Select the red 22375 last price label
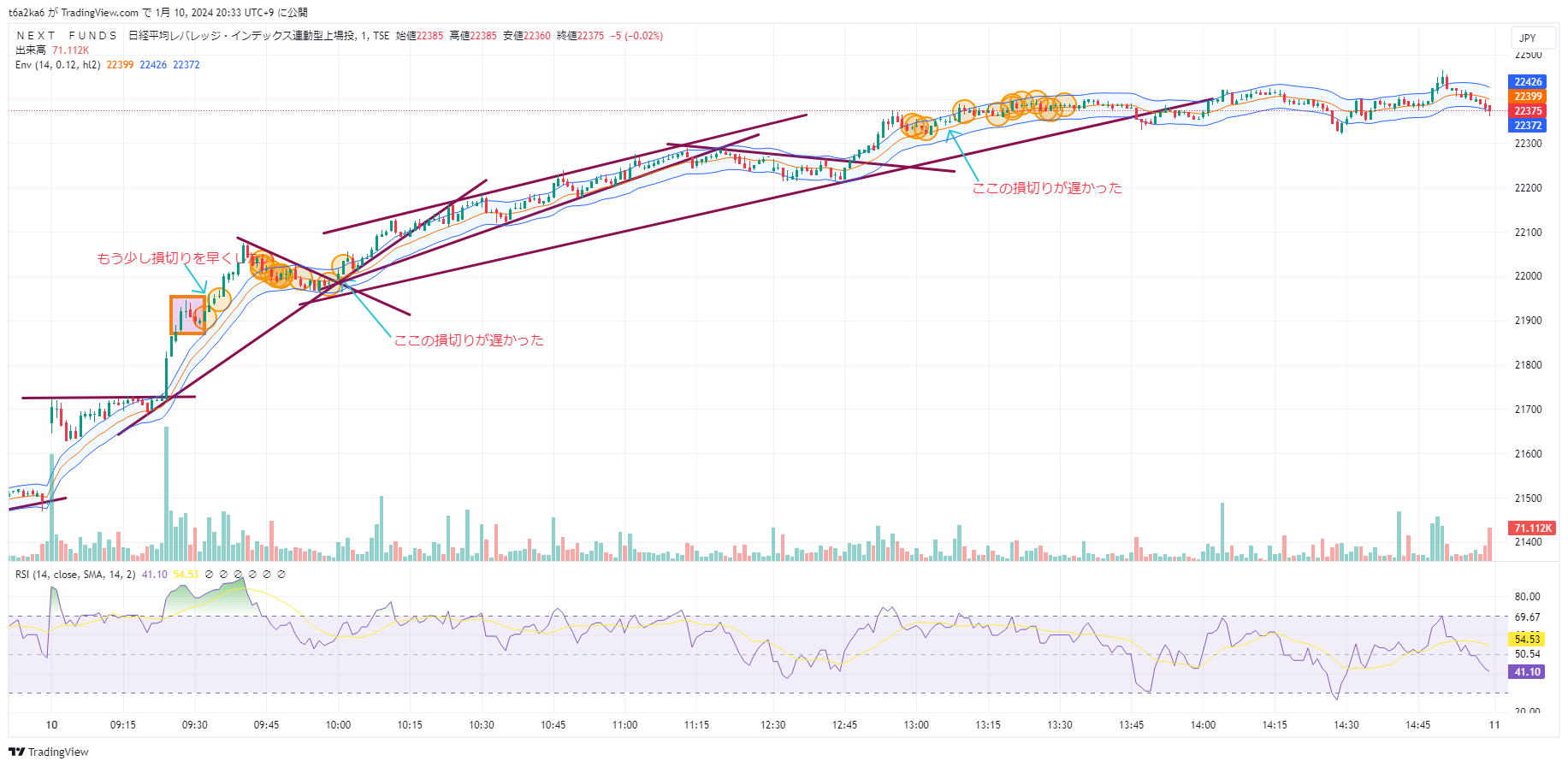 pos(1528,111)
